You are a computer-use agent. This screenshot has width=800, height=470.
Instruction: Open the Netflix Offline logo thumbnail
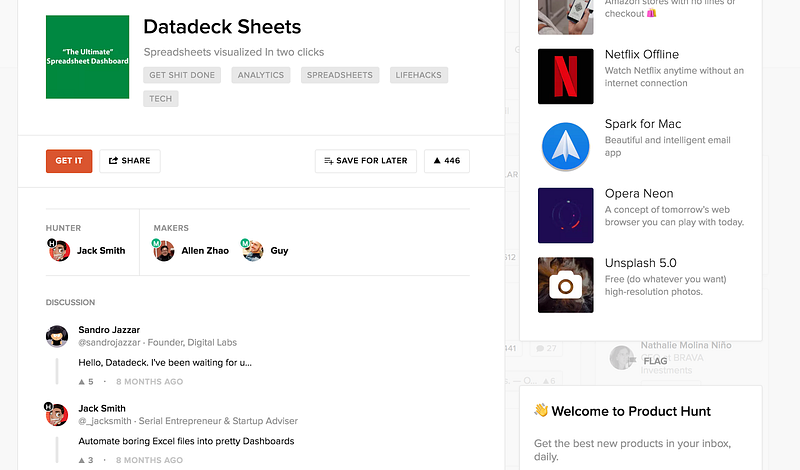[566, 77]
